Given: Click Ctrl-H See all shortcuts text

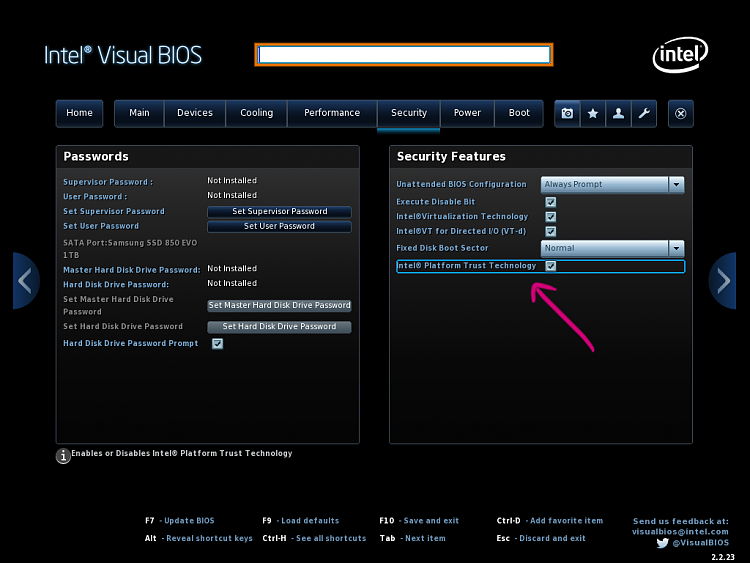Looking at the screenshot, I should click(314, 539).
